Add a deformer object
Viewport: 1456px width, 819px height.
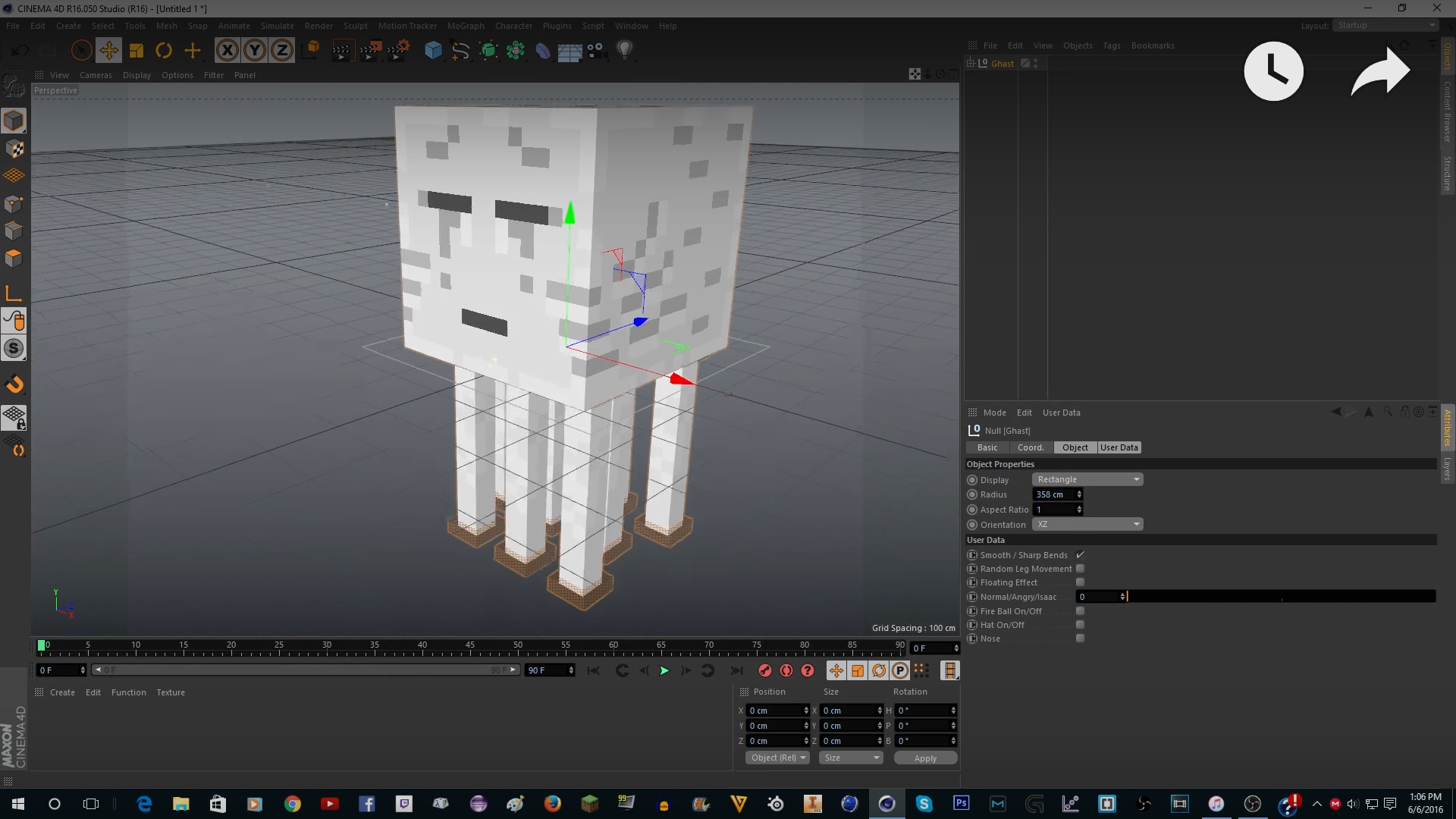(x=543, y=51)
